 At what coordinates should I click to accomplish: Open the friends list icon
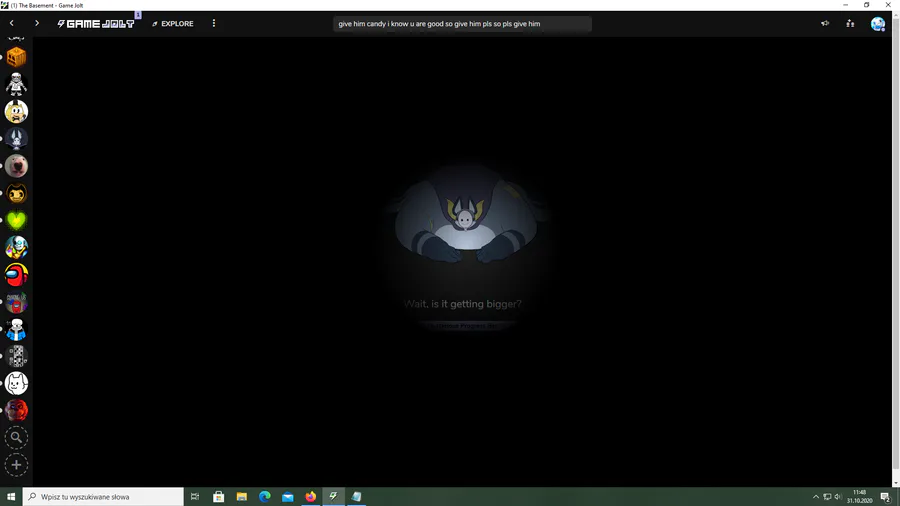click(x=850, y=24)
